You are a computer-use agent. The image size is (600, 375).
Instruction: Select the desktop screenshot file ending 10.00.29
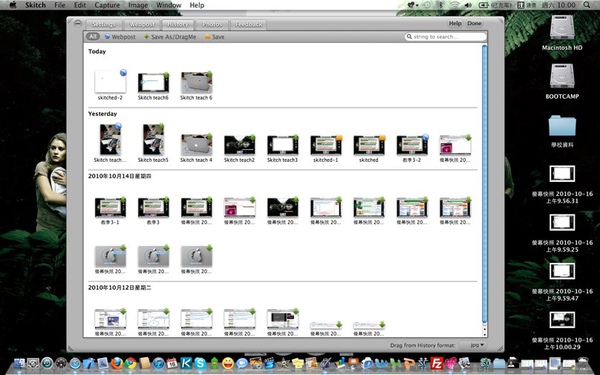562,320
